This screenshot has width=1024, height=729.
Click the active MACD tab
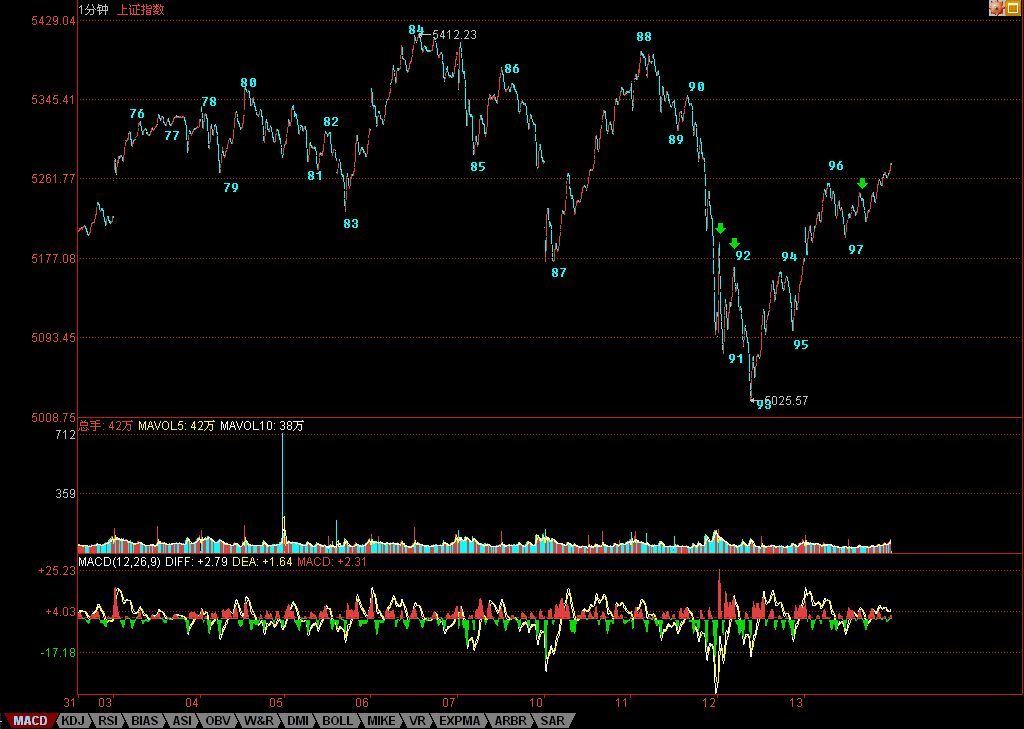coord(30,720)
